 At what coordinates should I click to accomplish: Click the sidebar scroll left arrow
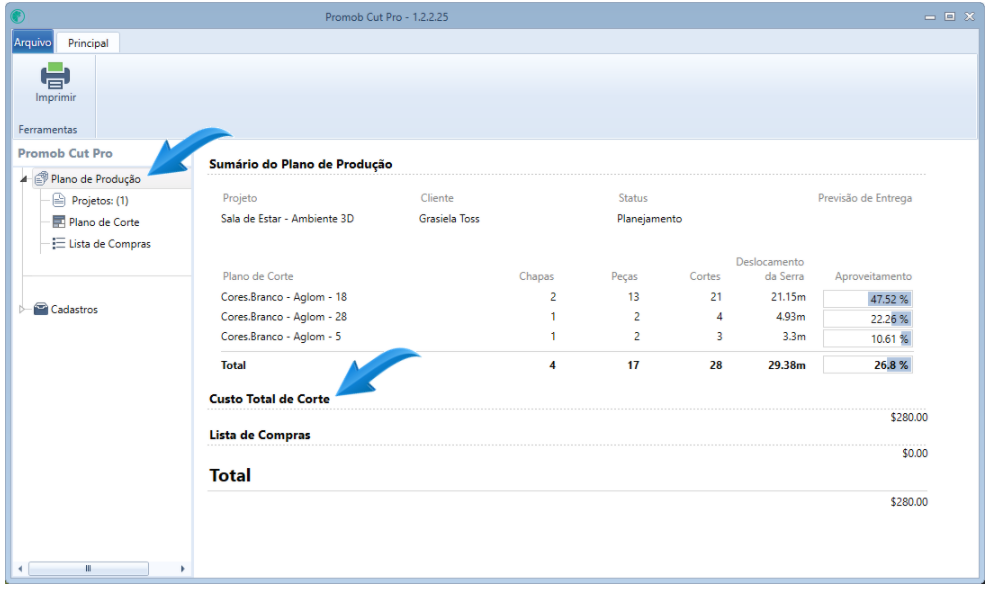click(x=19, y=568)
